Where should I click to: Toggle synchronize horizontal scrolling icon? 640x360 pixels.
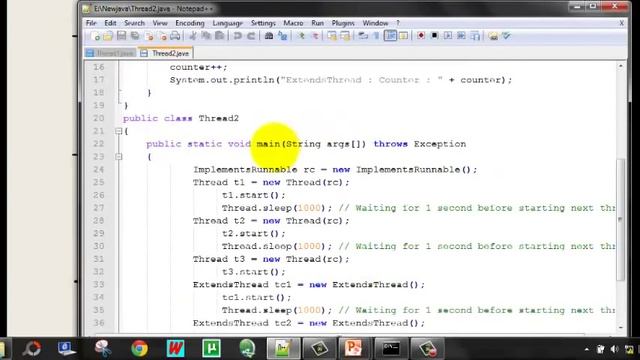(345, 36)
